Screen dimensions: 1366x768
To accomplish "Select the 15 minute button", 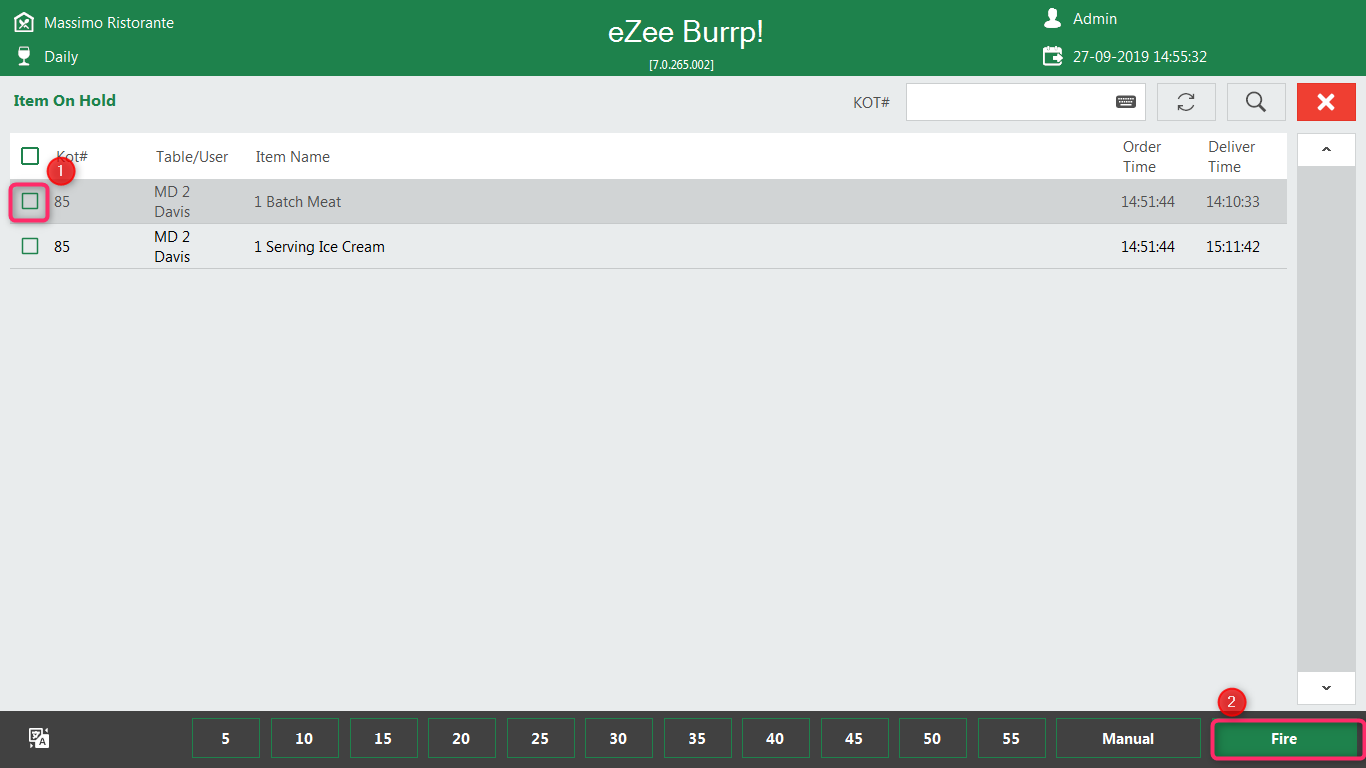I will (x=383, y=739).
